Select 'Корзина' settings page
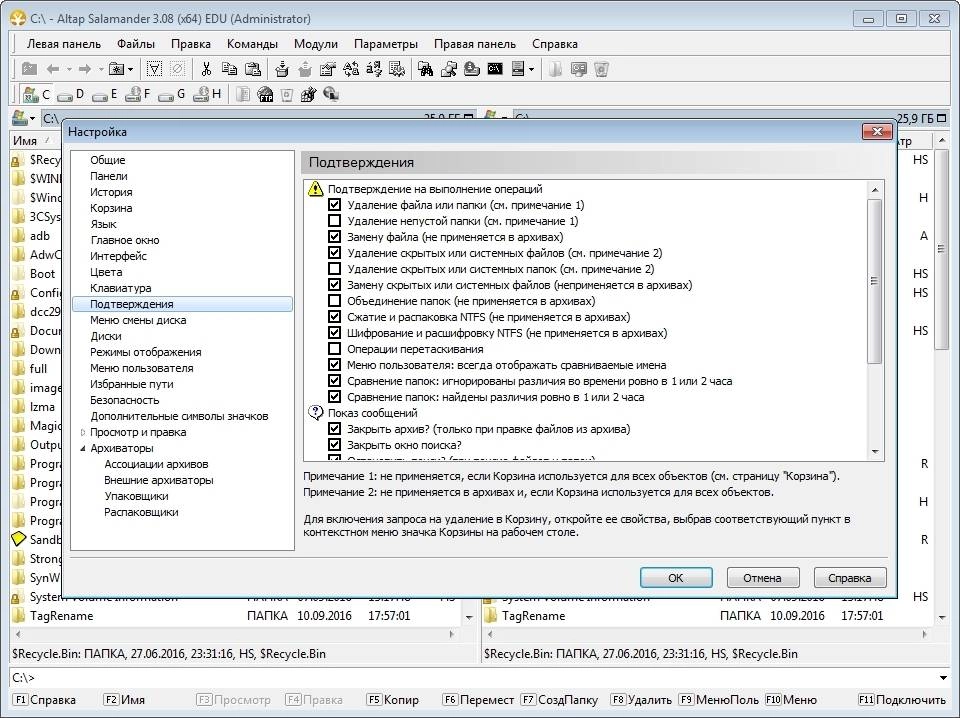This screenshot has width=960, height=718. point(111,208)
